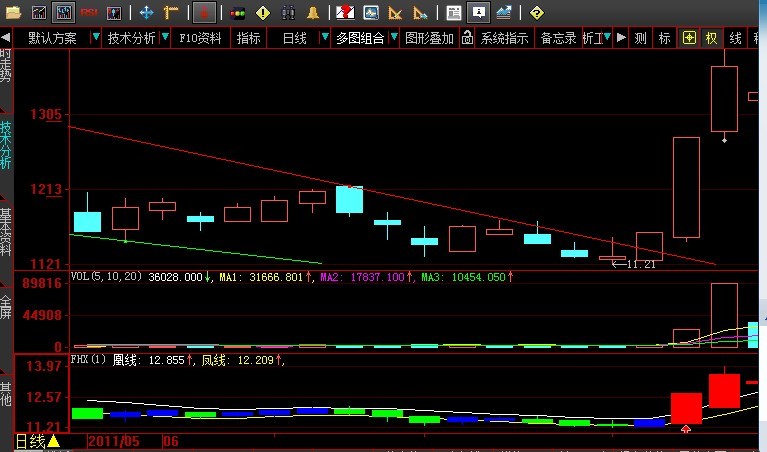Screen dimensions: 767x452
Task: Open the F10资料 menu item
Action: pyautogui.click(x=200, y=38)
